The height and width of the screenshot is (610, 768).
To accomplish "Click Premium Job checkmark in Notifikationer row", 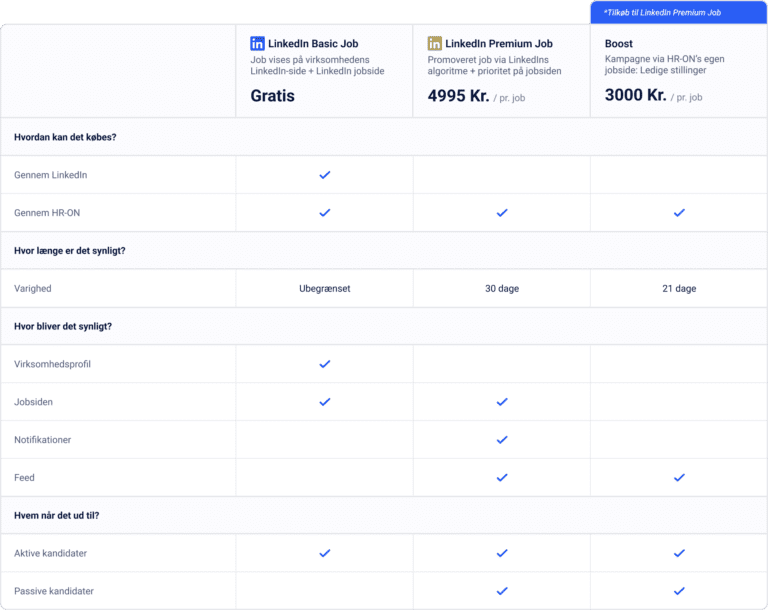I will tap(502, 440).
